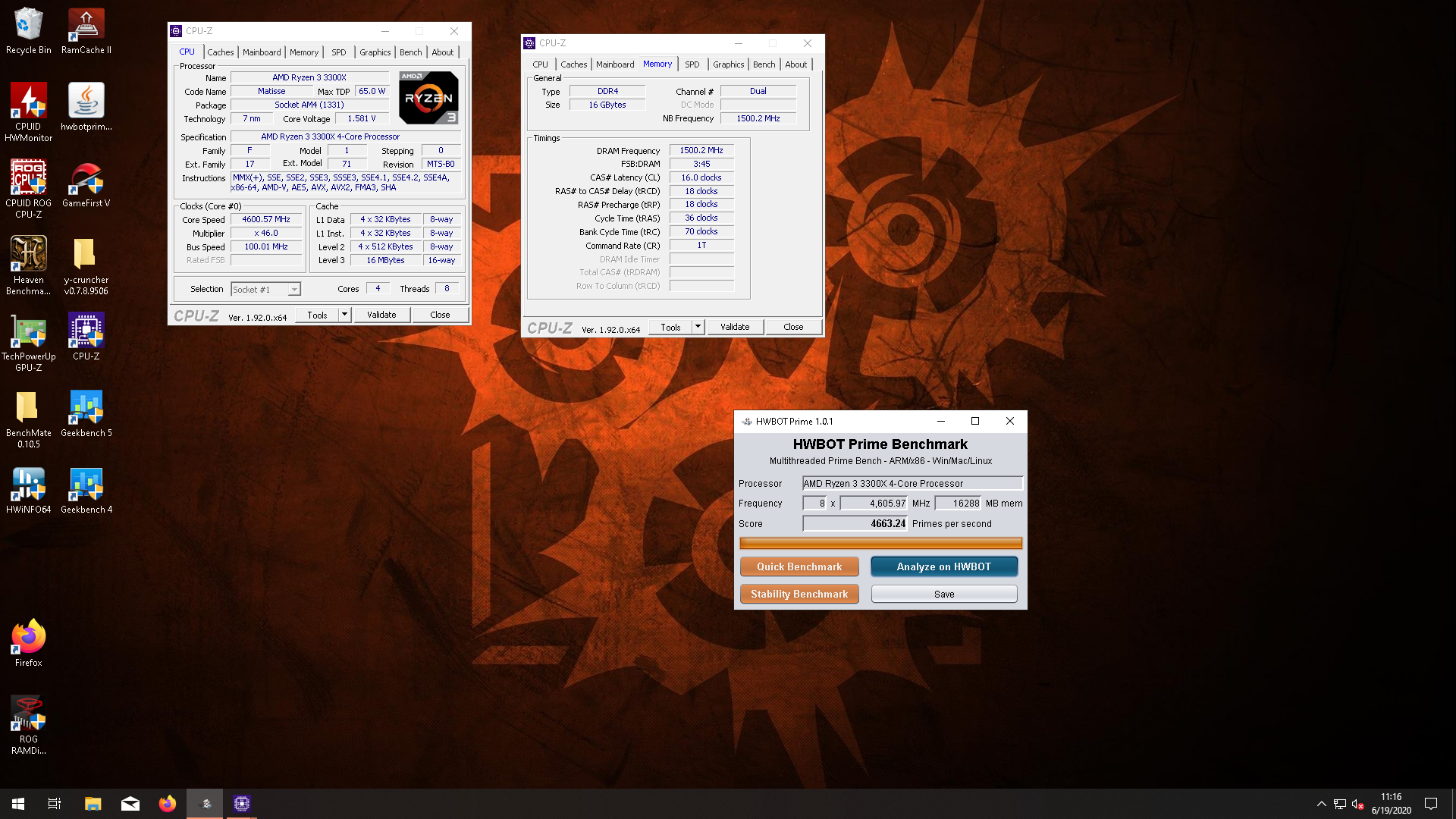Click Close button in left CPU-Z window
1456x819 pixels.
[440, 315]
